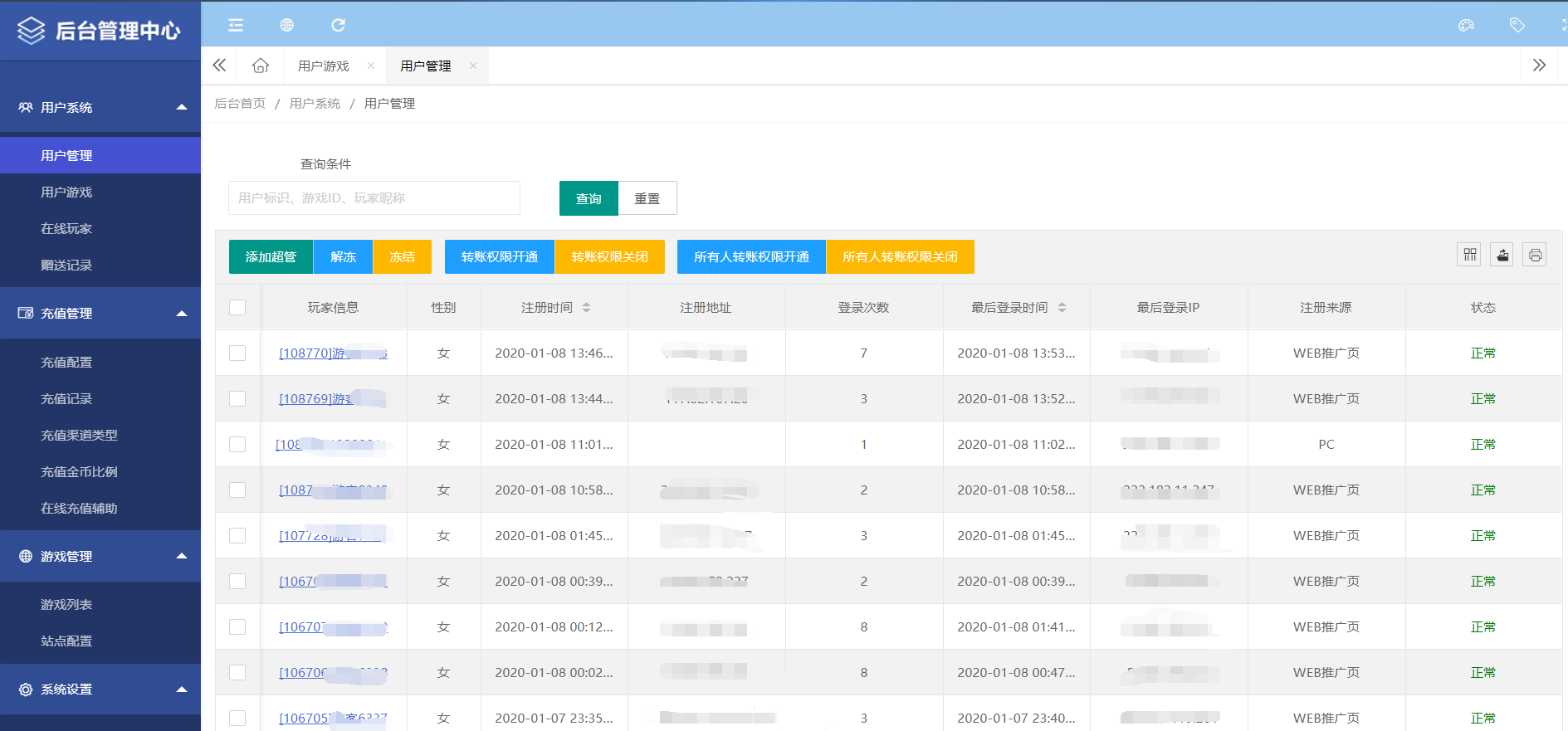This screenshot has width=1568, height=731.
Task: Focus the 用户标识 search input field
Action: (374, 198)
